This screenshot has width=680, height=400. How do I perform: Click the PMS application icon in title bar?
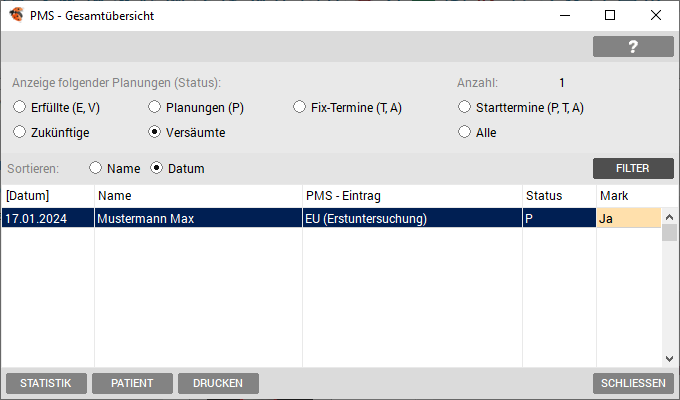16,15
